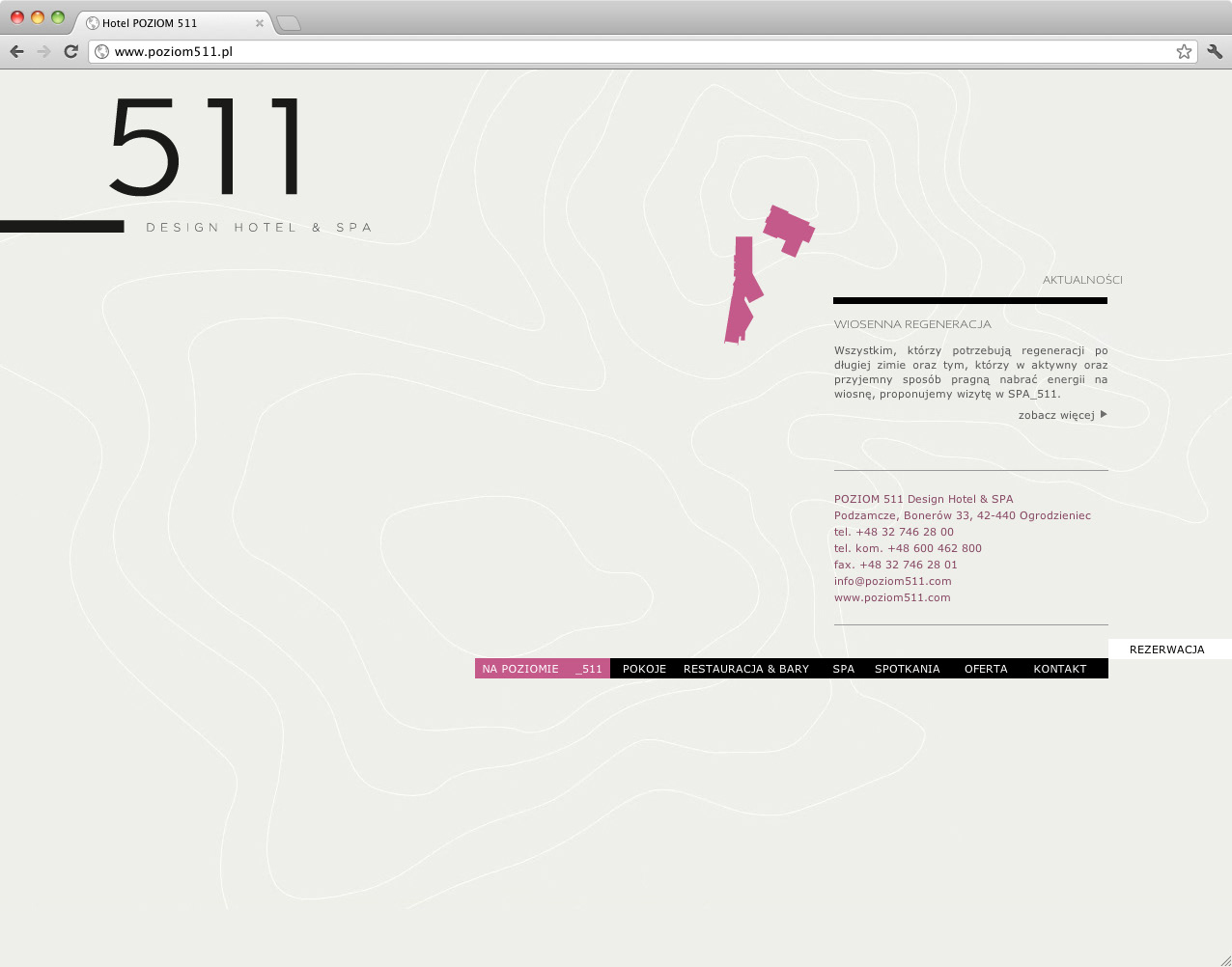Open the OFERTA menu item
Viewport: 1232px width, 967px height.
click(986, 669)
